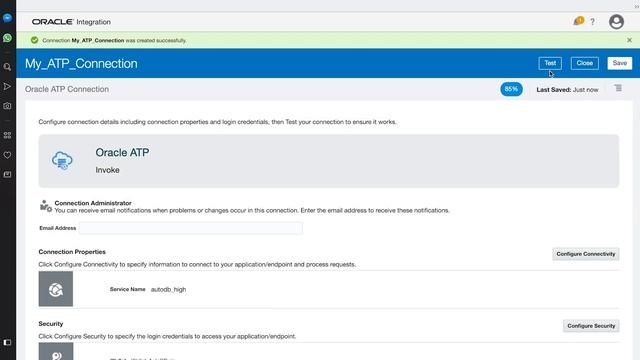Click the Connection Properties gray icon tile
Viewport: 640px width, 360px height.
(x=56, y=289)
